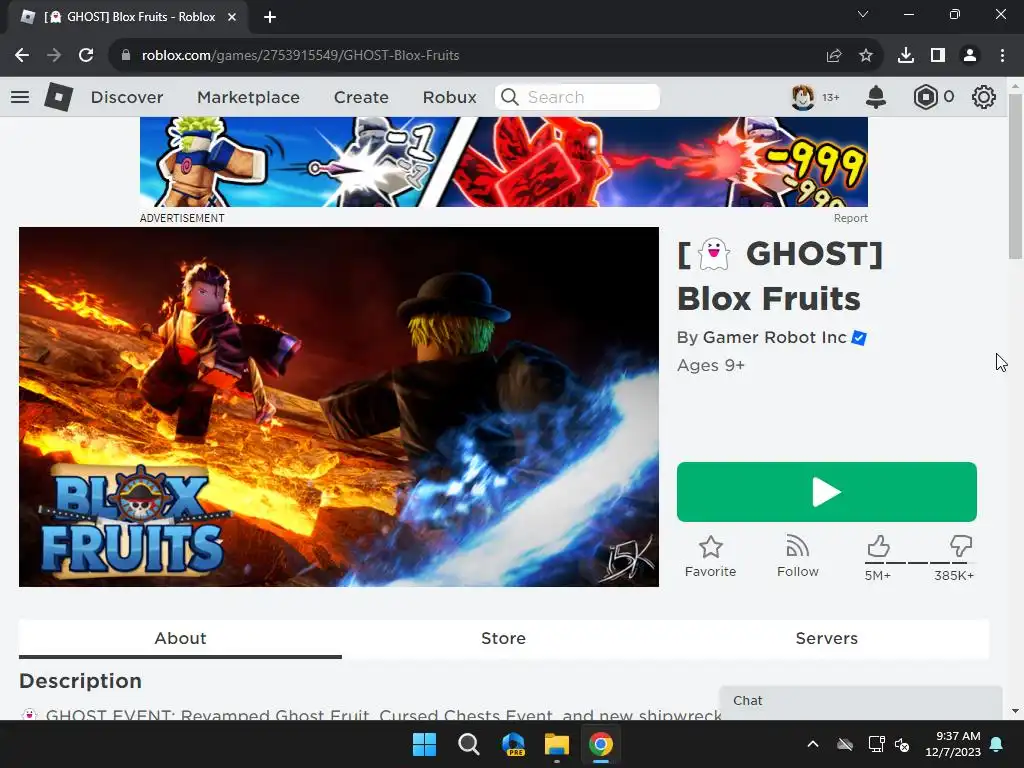The image size is (1024, 768).
Task: Click the search magnifier icon in Roblox
Action: point(509,97)
